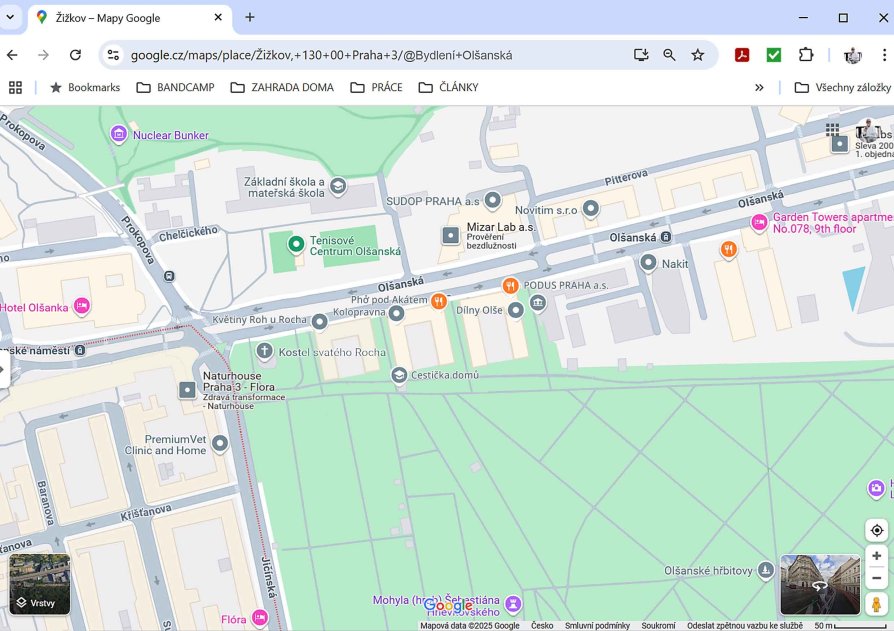Reload the current page

[75, 55]
